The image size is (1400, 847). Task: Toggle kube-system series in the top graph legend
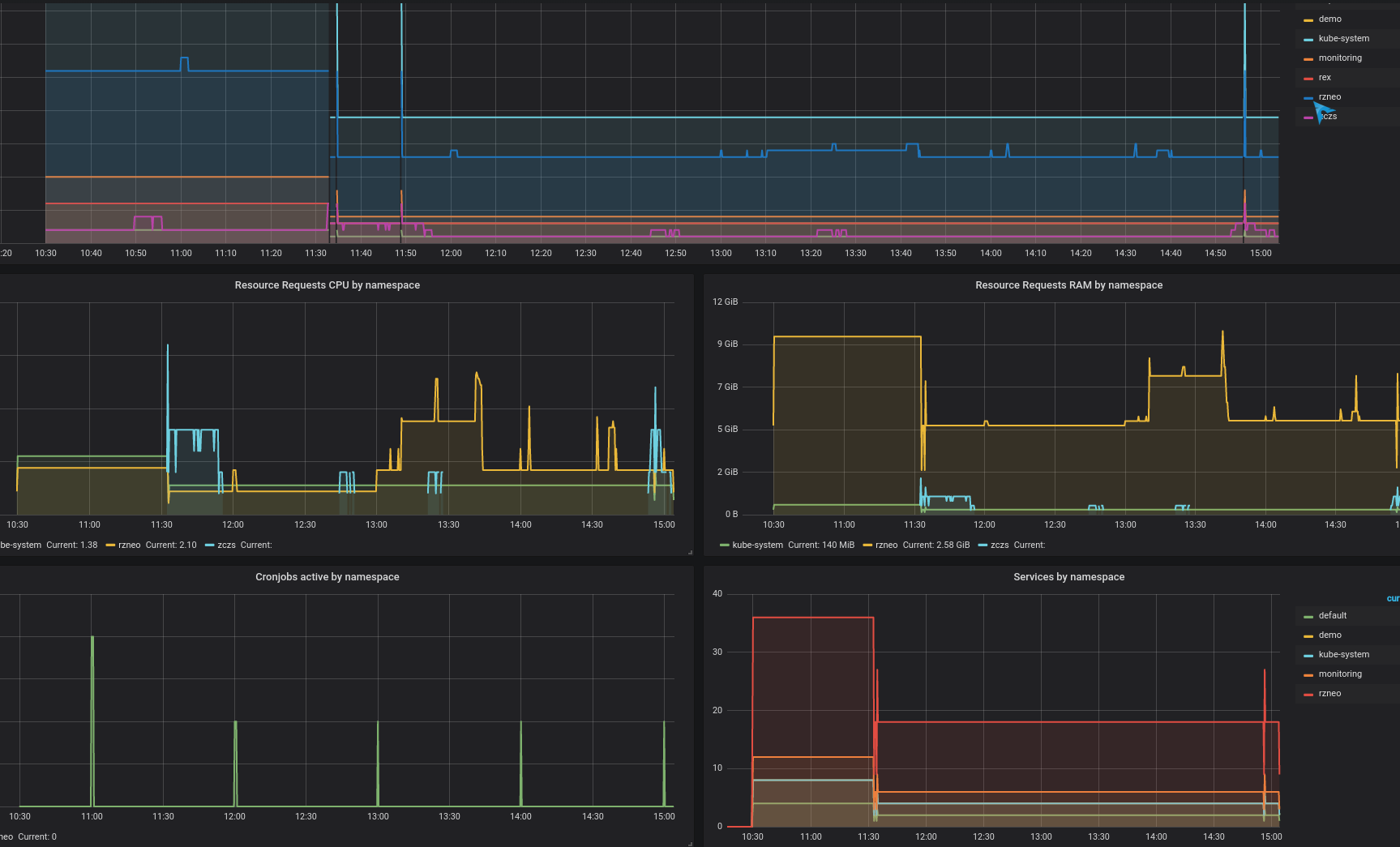[x=1344, y=39]
